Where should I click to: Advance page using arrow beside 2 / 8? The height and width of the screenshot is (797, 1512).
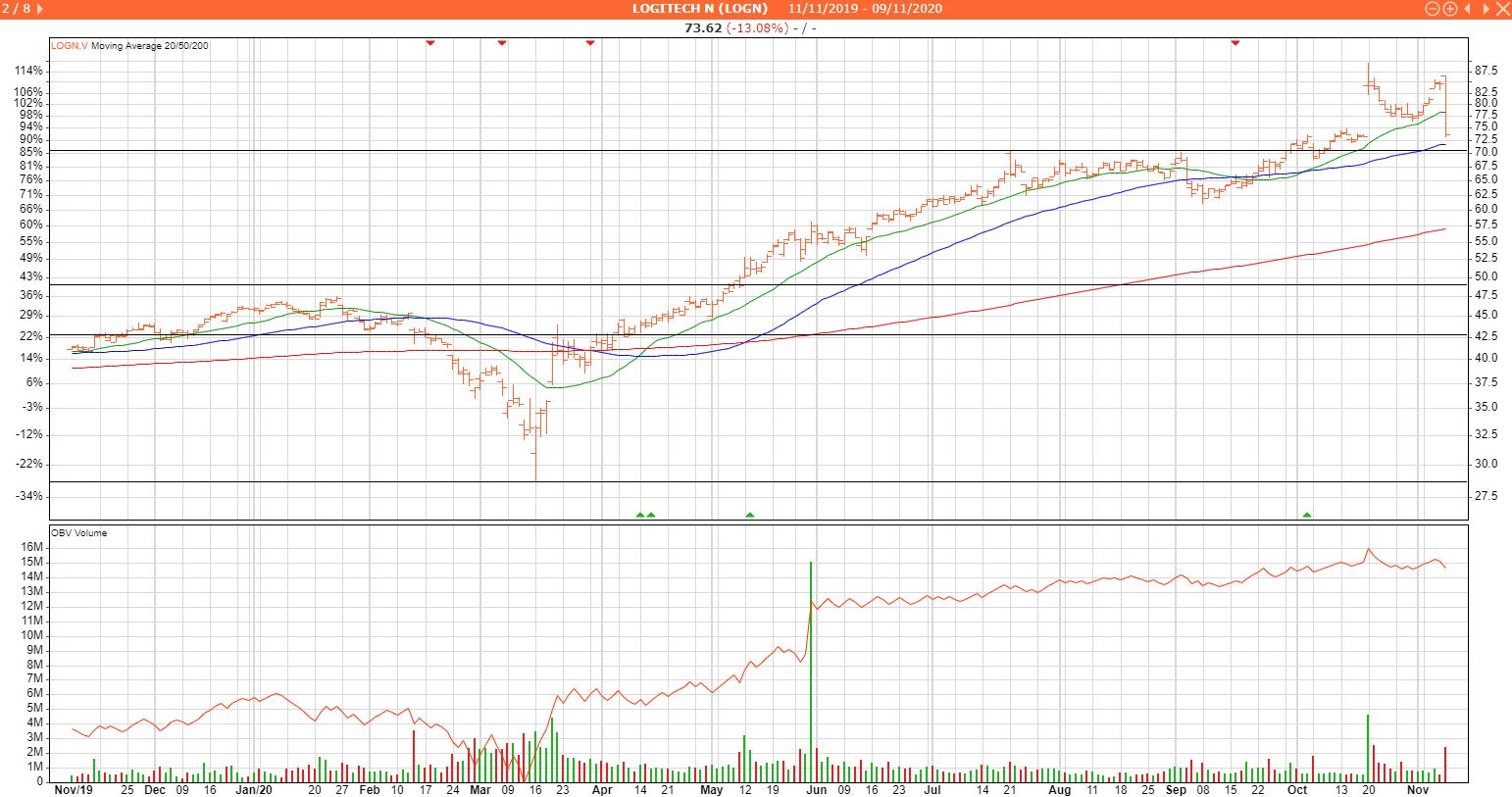(x=40, y=9)
